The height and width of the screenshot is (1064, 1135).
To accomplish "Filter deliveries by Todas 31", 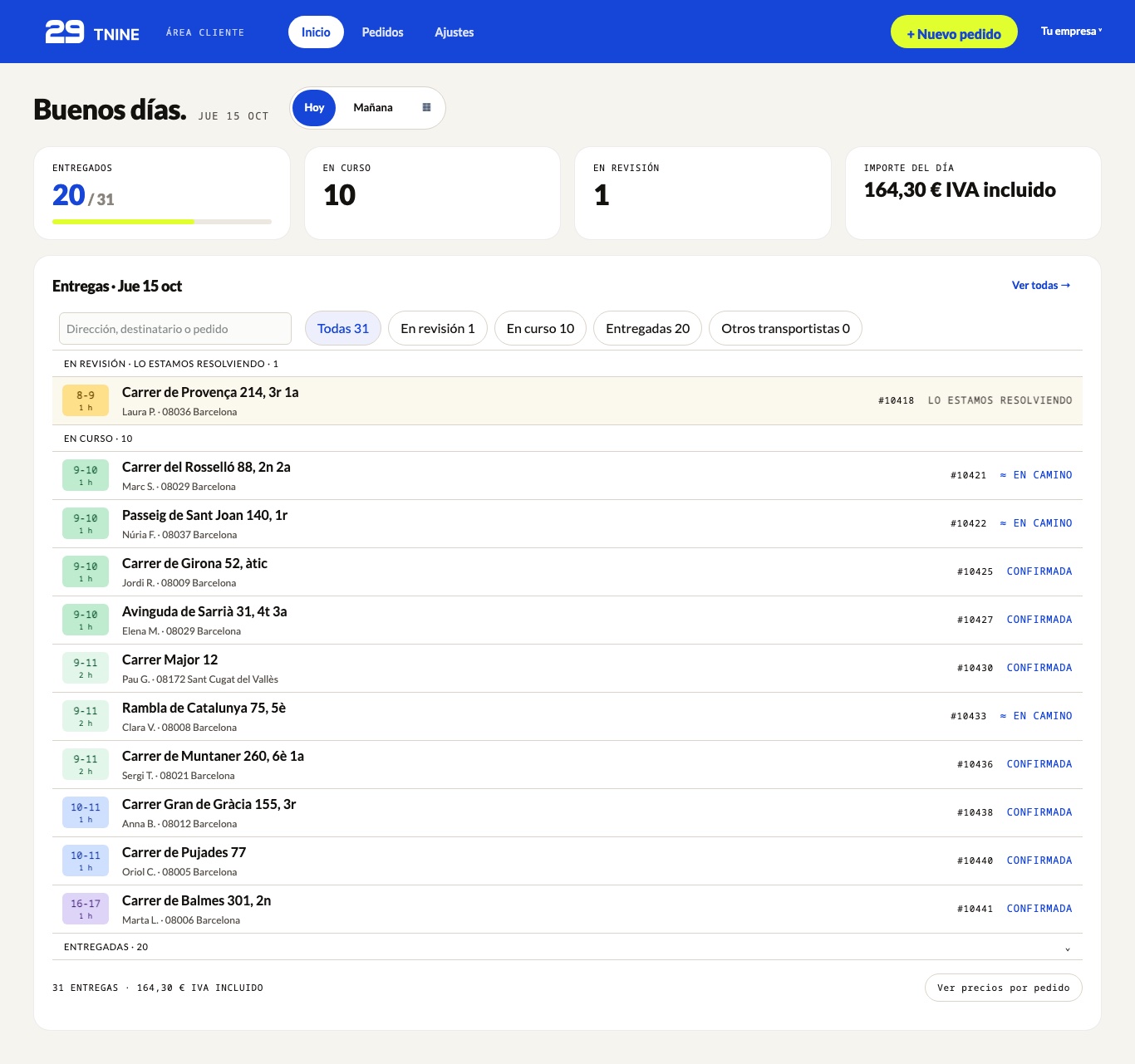I will 343,329.
